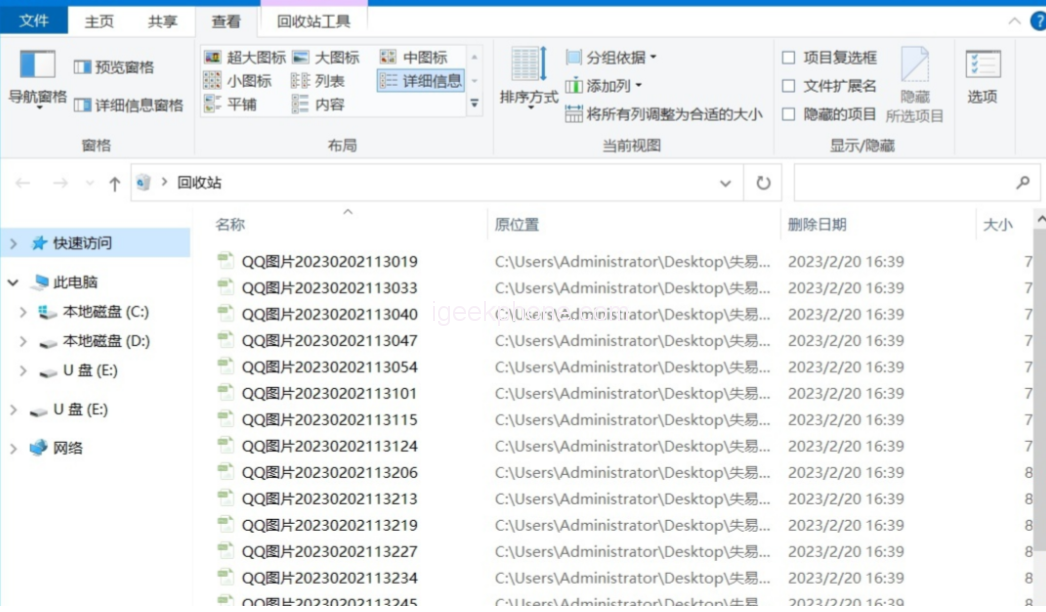The height and width of the screenshot is (612, 1046).
Task: Enable the 项目复选框 checkbox
Action: tap(789, 58)
